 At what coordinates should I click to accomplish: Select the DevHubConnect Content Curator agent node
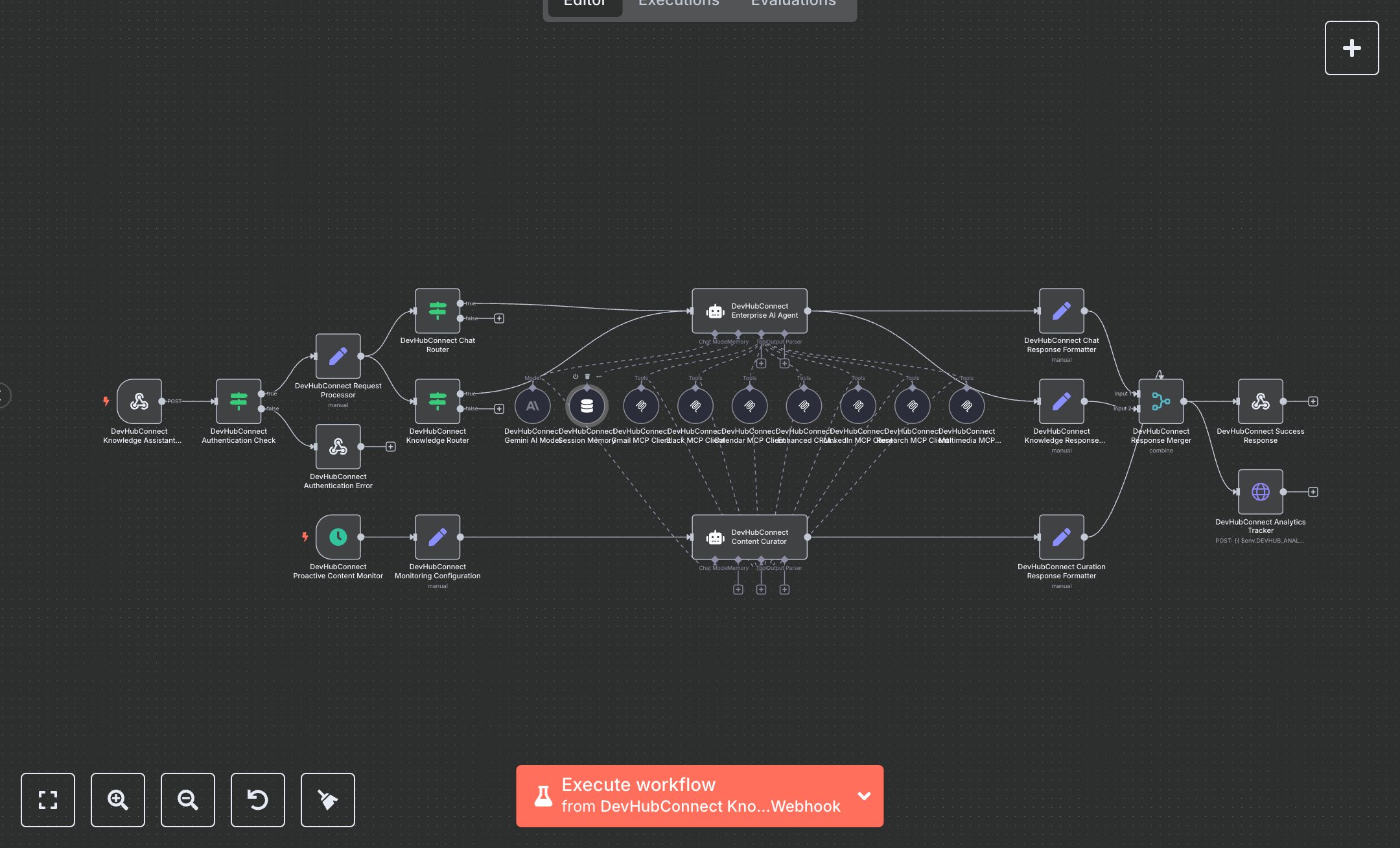[749, 537]
